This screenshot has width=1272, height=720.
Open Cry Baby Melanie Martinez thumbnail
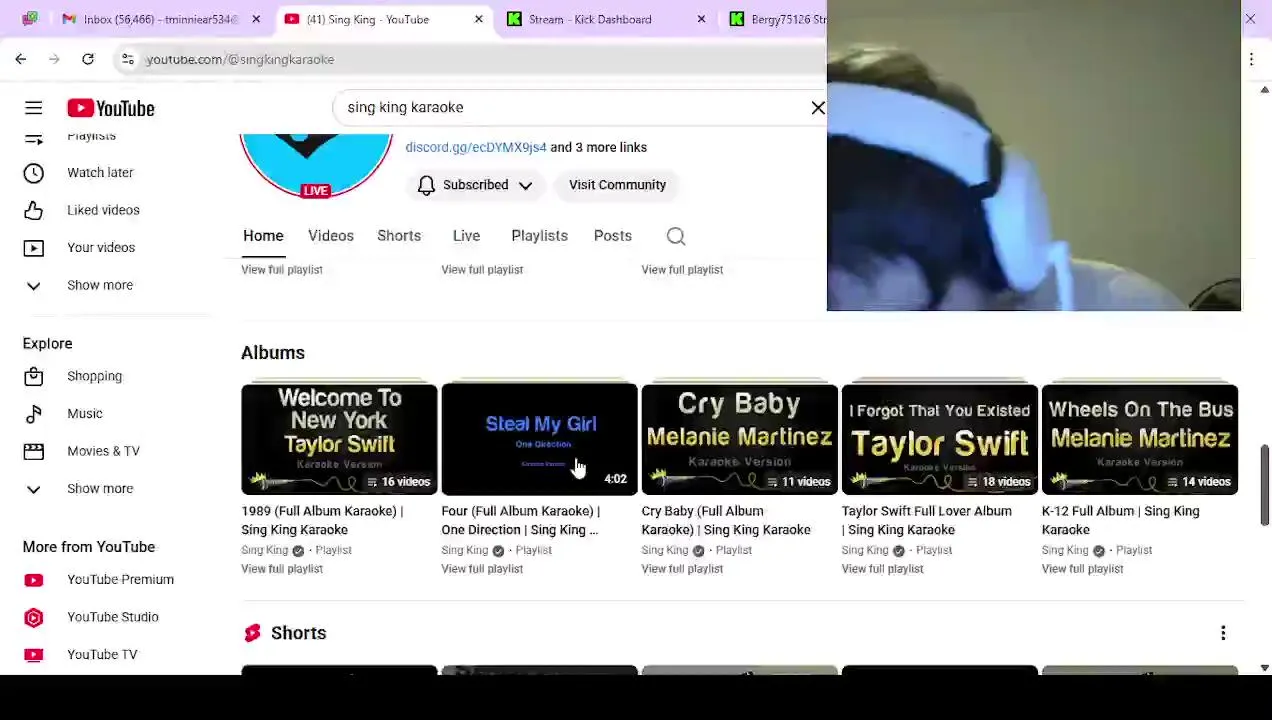coord(739,440)
